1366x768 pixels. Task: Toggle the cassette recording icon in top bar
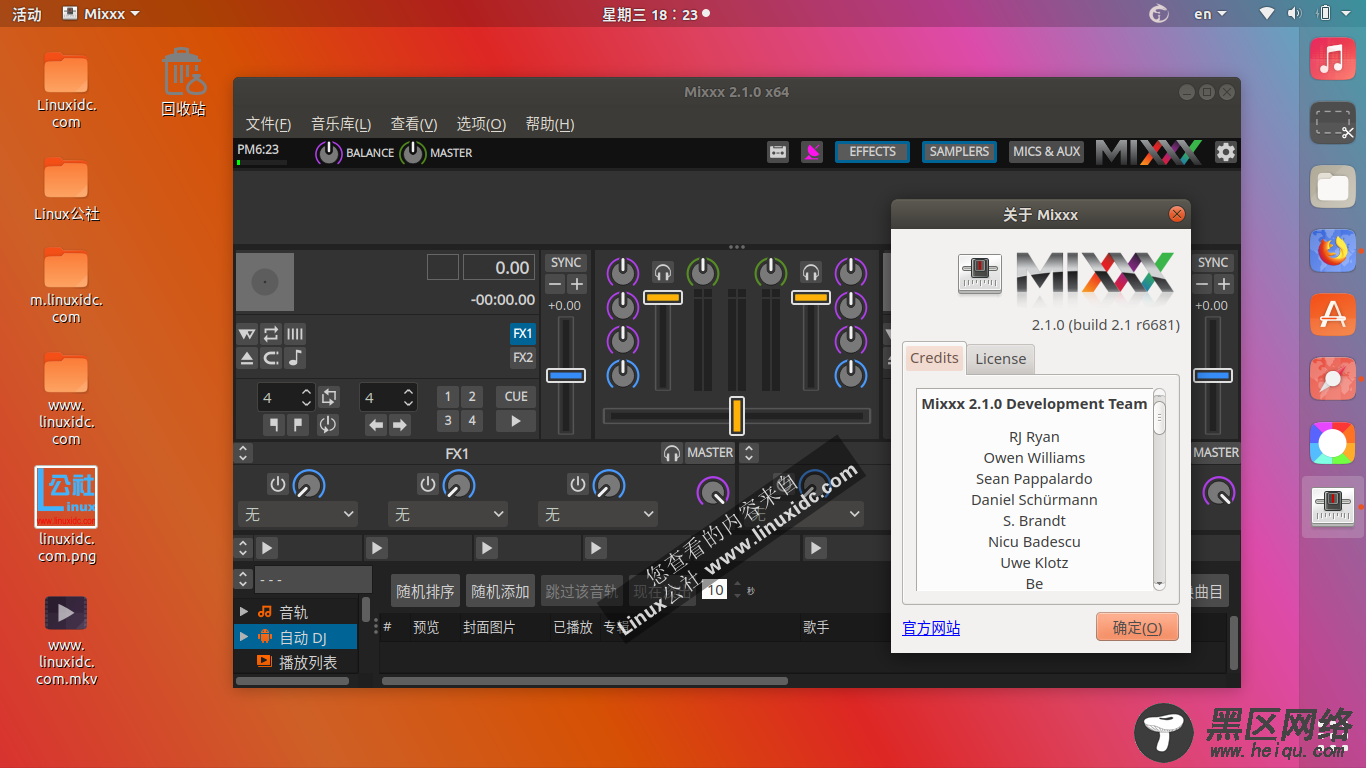[778, 152]
